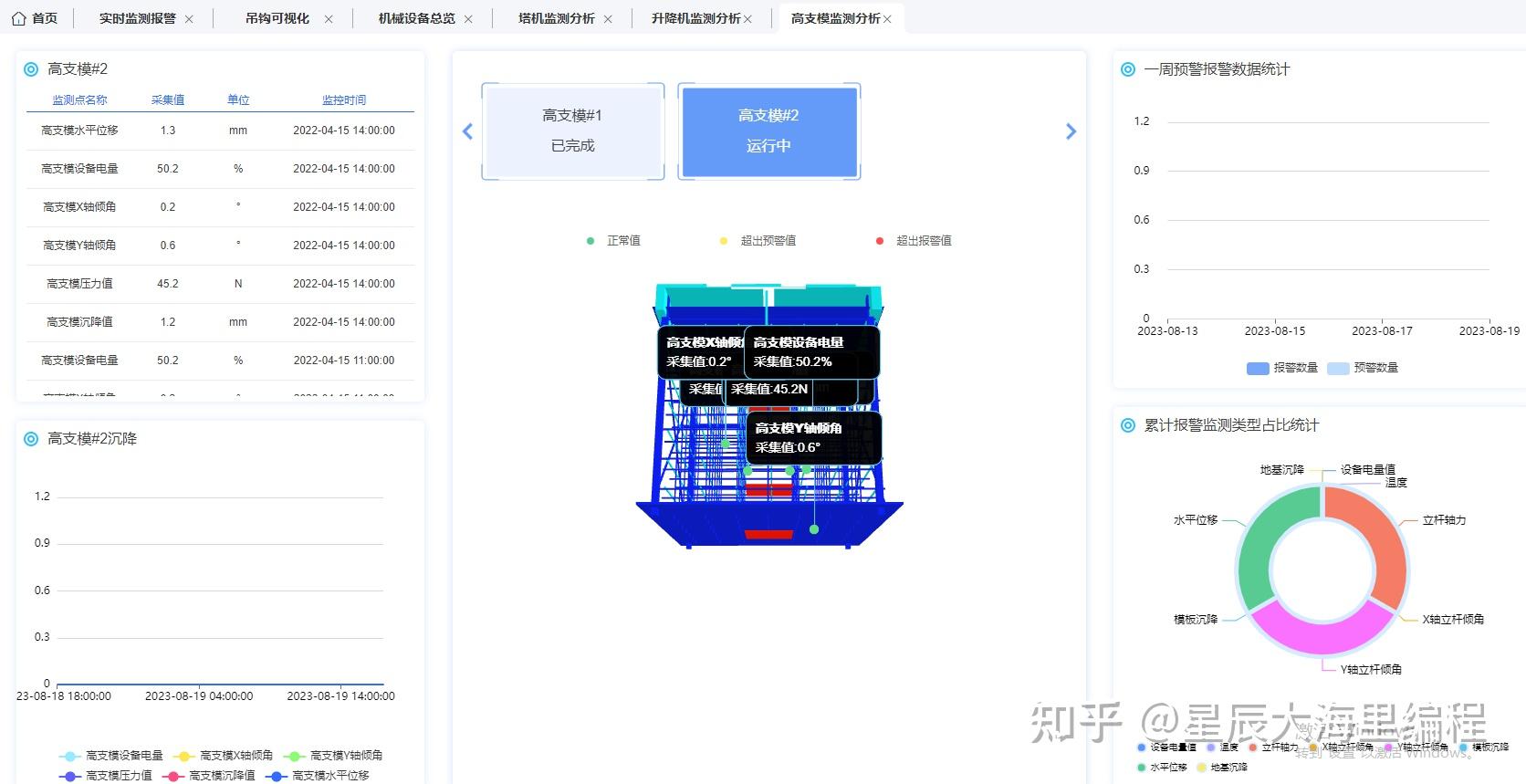
Task: Open the 吊钩可视化 tab
Action: click(277, 18)
